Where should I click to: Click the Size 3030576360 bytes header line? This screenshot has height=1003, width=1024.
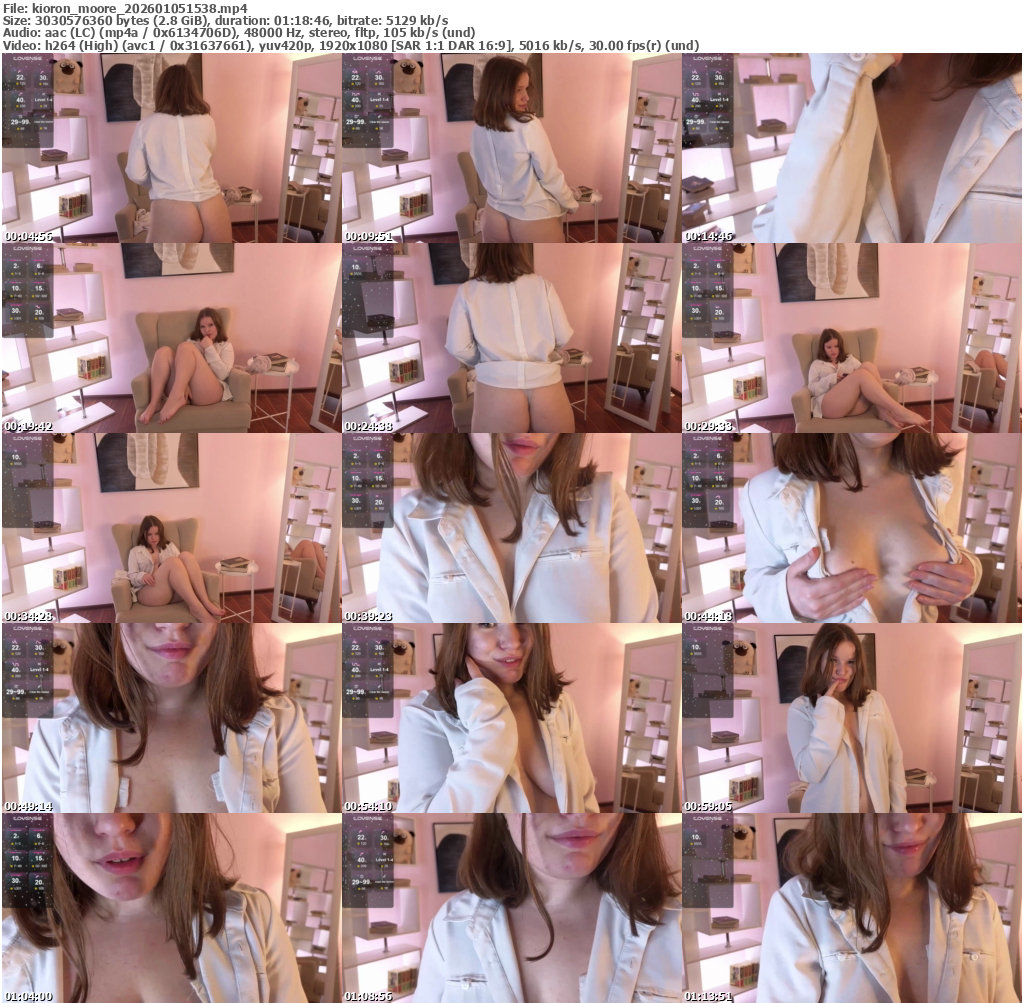coord(225,20)
